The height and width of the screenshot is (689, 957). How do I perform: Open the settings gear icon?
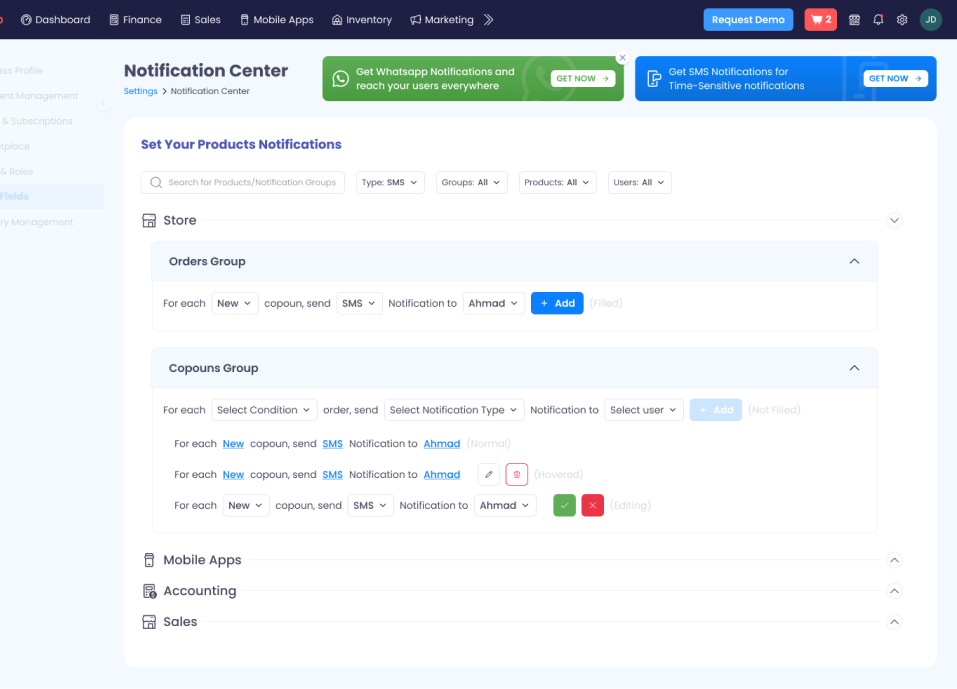902,20
